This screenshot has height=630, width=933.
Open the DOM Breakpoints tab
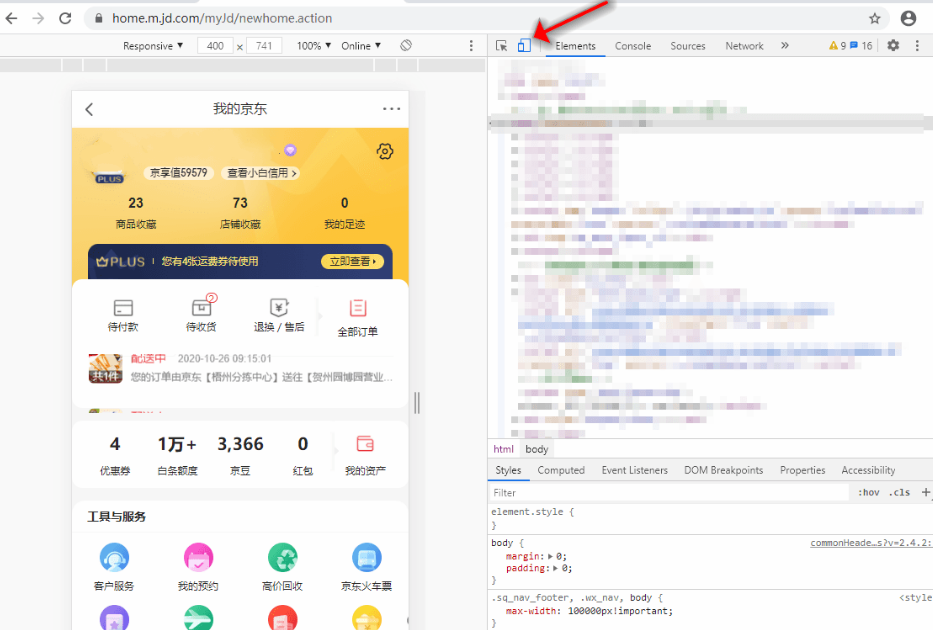tap(724, 470)
